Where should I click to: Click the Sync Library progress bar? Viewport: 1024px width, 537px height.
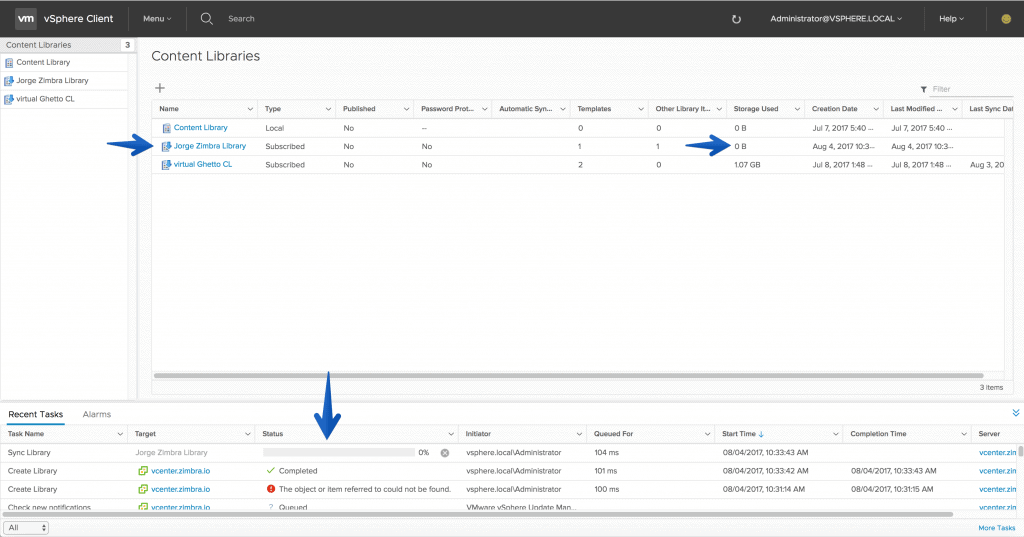338,453
